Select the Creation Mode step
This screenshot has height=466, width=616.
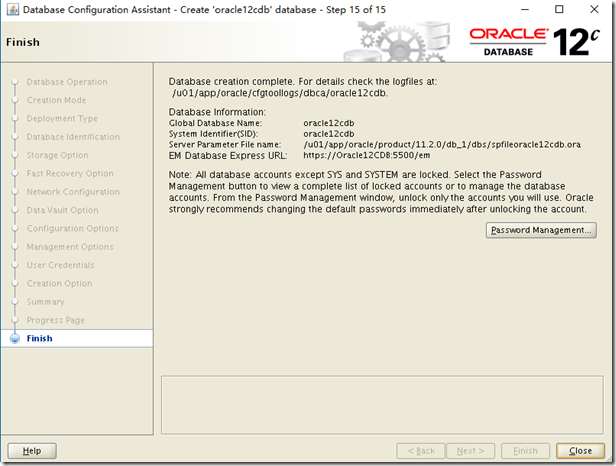pyautogui.click(x=56, y=100)
